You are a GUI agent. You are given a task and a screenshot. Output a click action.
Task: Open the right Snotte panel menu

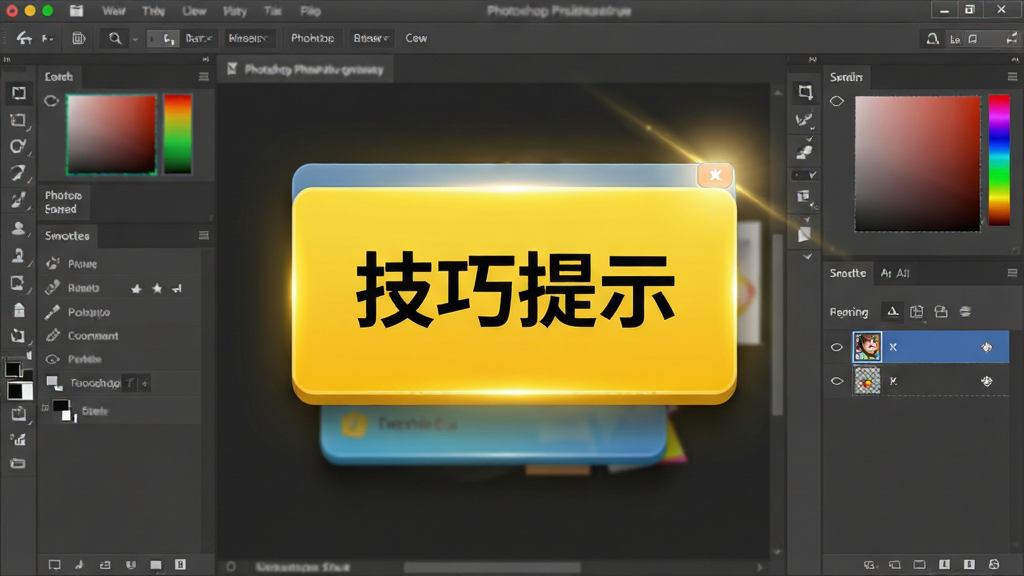pyautogui.click(x=1012, y=273)
